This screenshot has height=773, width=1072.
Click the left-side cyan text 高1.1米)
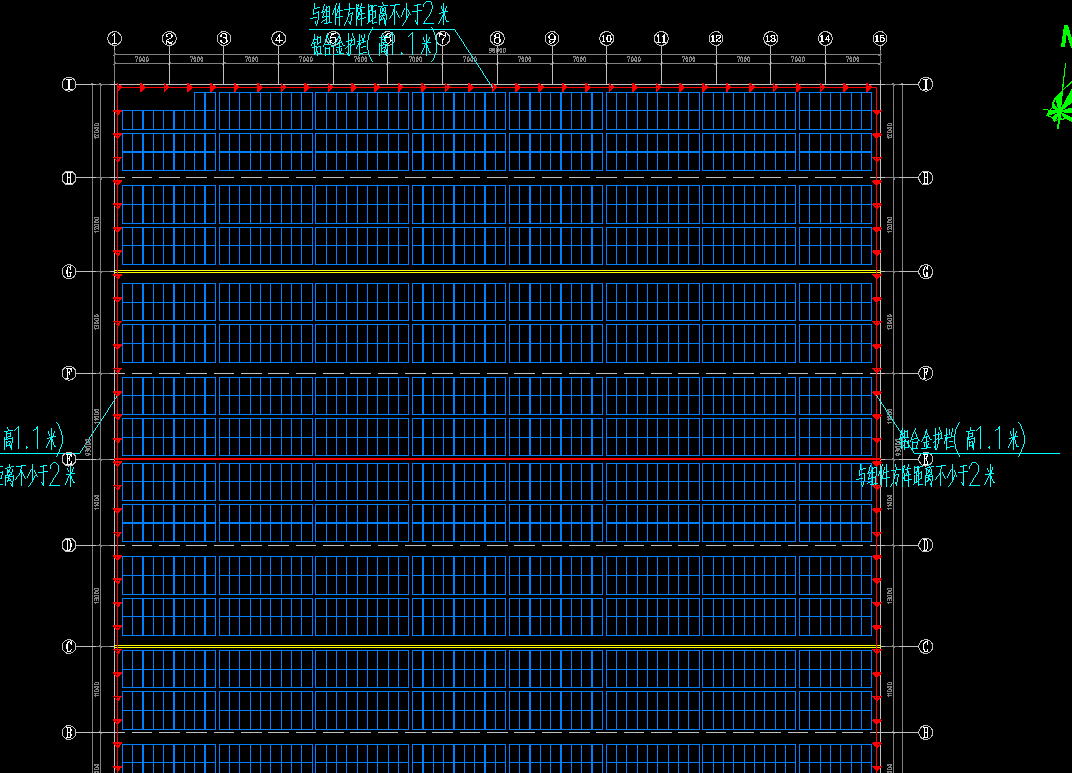point(32,438)
